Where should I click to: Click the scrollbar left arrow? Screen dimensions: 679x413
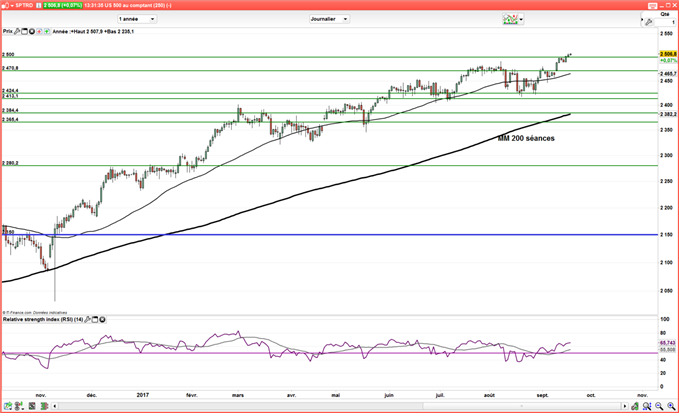pyautogui.click(x=55, y=406)
